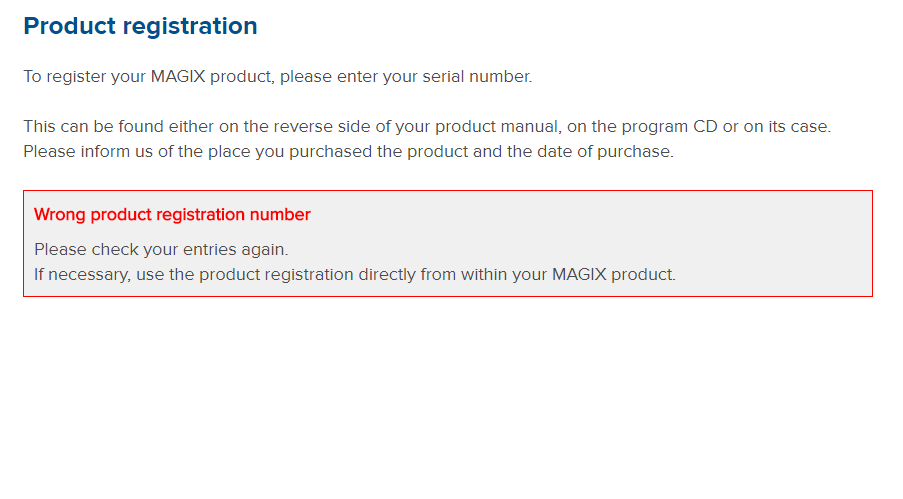The width and height of the screenshot is (903, 499).
Task: Click the empty gray area right of error title
Action: click(x=587, y=214)
